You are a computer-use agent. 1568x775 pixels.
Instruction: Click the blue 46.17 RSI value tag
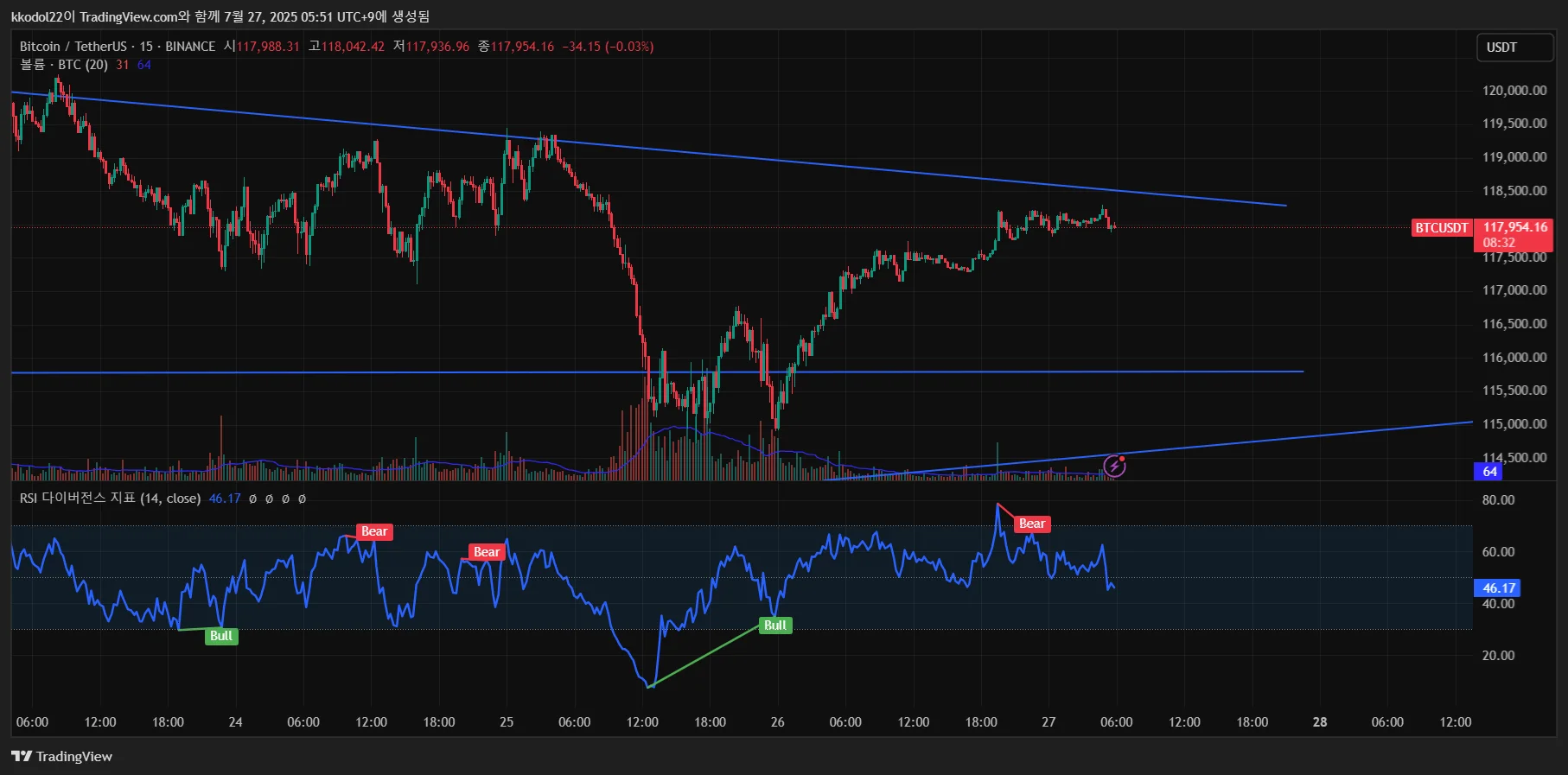1498,588
